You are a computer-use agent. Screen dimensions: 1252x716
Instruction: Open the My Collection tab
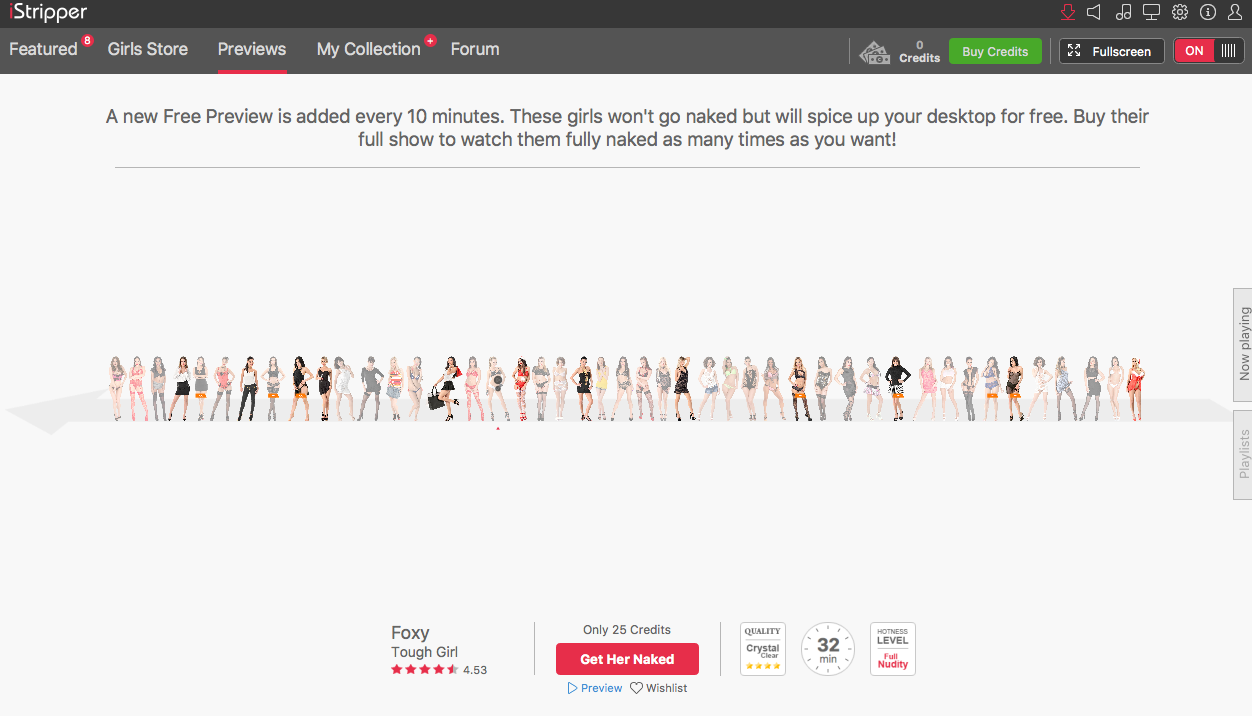[368, 49]
